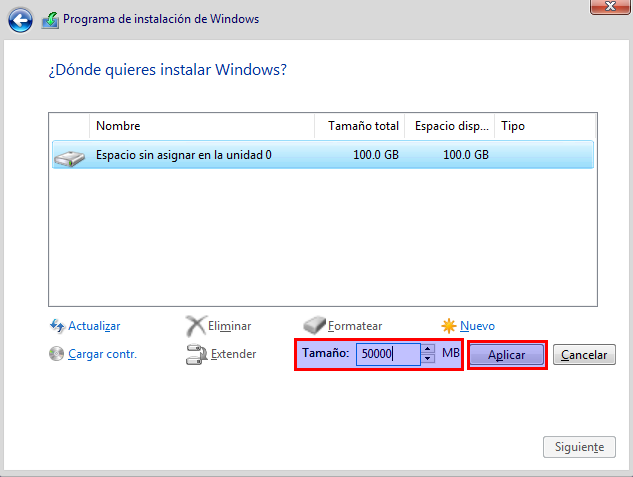The width and height of the screenshot is (633, 477).
Task: Click the Nuevo orange star icon
Action: (449, 326)
